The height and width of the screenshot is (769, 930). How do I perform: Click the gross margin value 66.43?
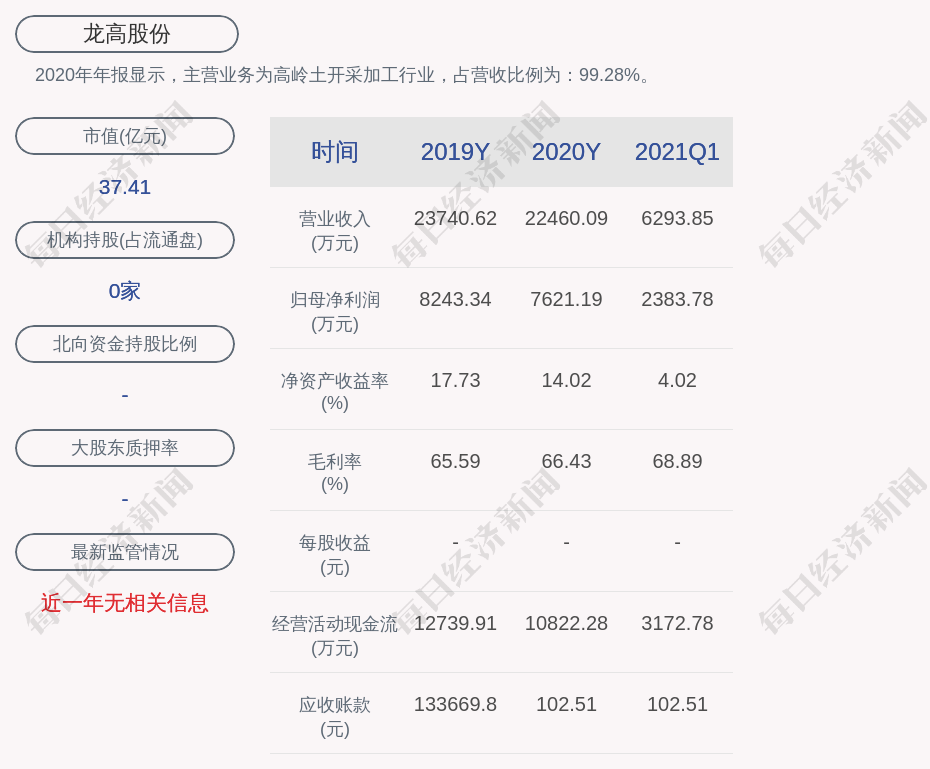[x=566, y=461]
